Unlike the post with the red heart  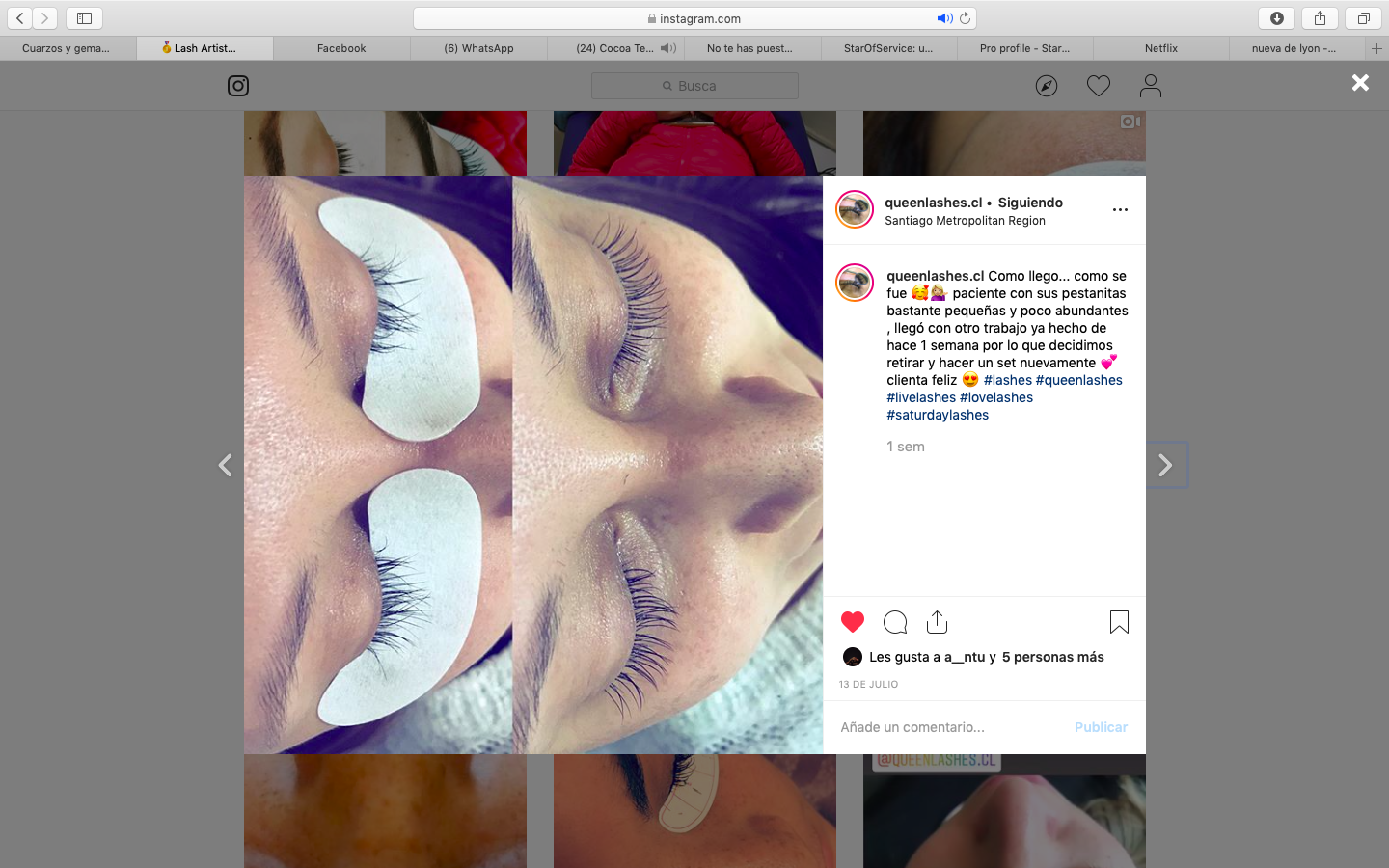tap(853, 622)
